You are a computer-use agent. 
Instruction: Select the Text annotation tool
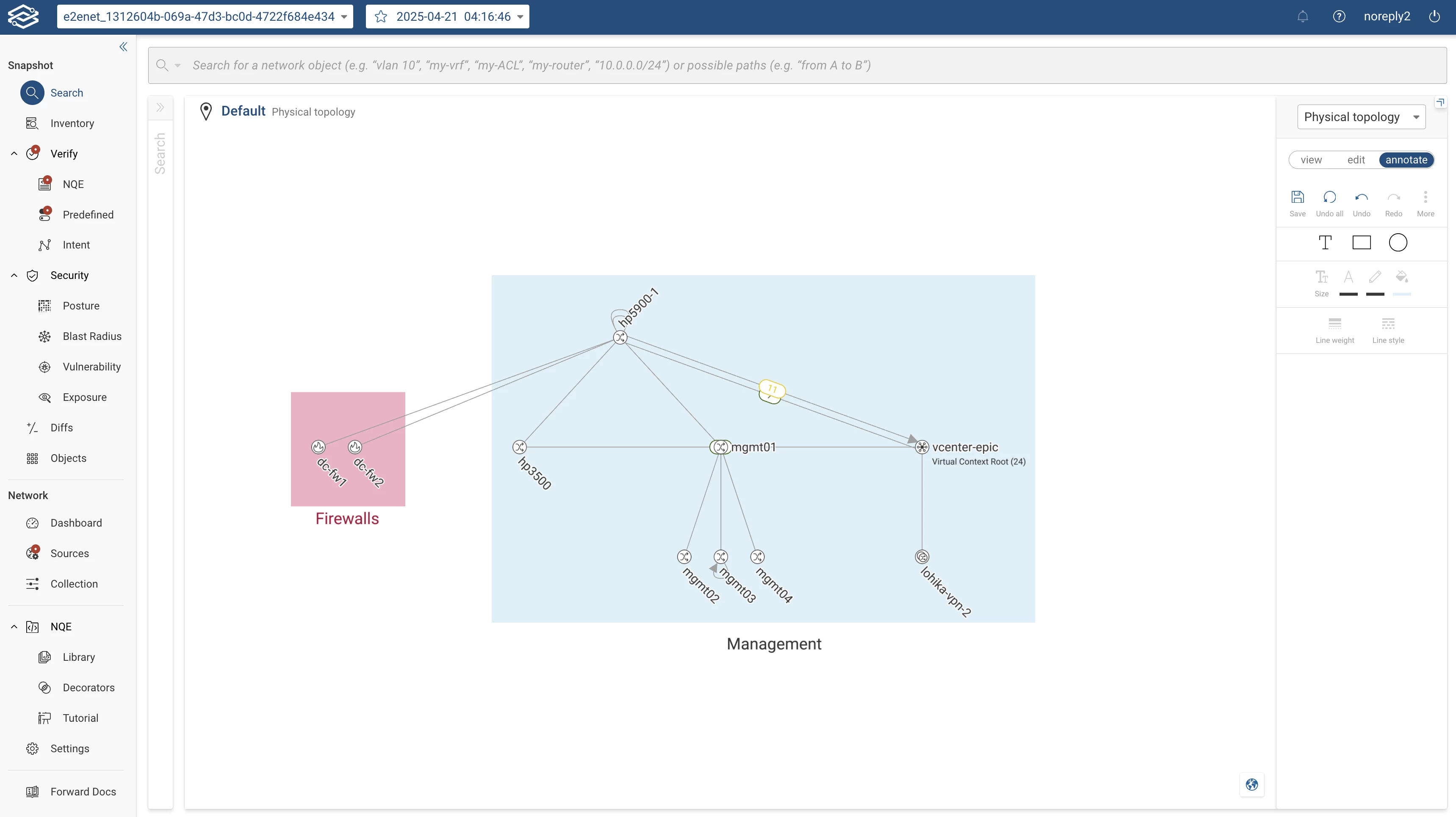click(x=1325, y=243)
